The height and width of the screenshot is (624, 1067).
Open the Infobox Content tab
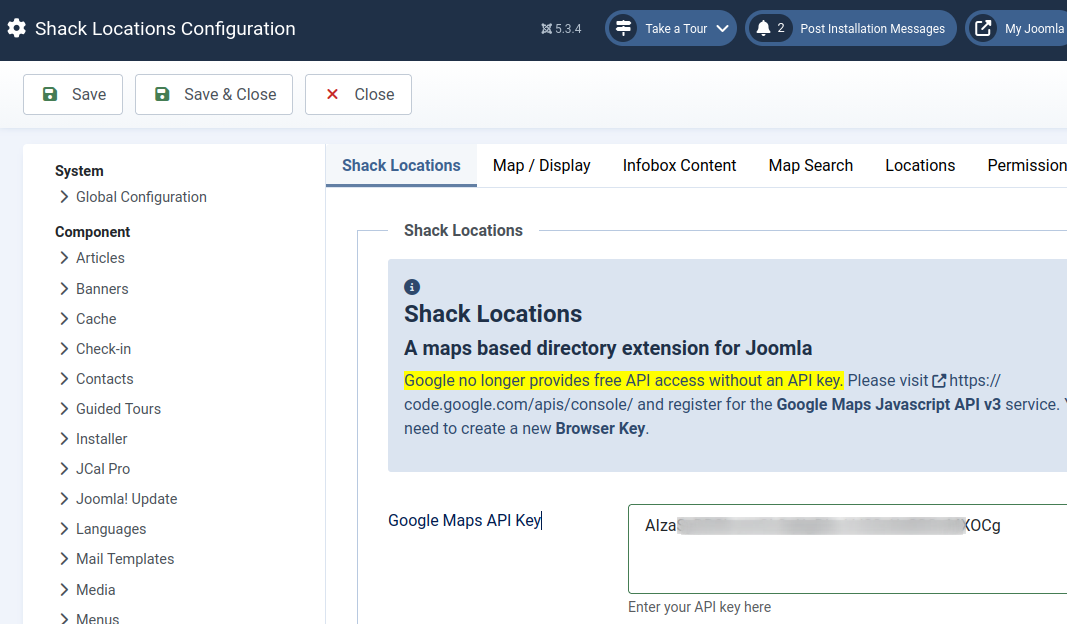coord(679,165)
